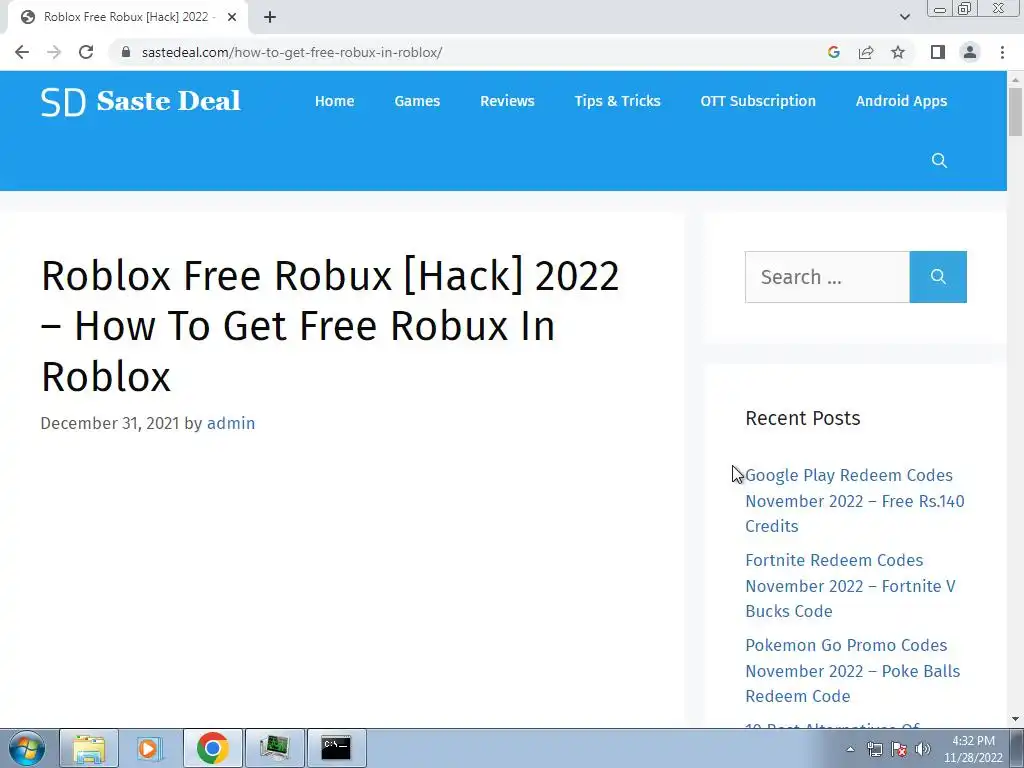Open Chrome's three-dot menu
Viewport: 1024px width, 768px height.
click(x=1002, y=52)
